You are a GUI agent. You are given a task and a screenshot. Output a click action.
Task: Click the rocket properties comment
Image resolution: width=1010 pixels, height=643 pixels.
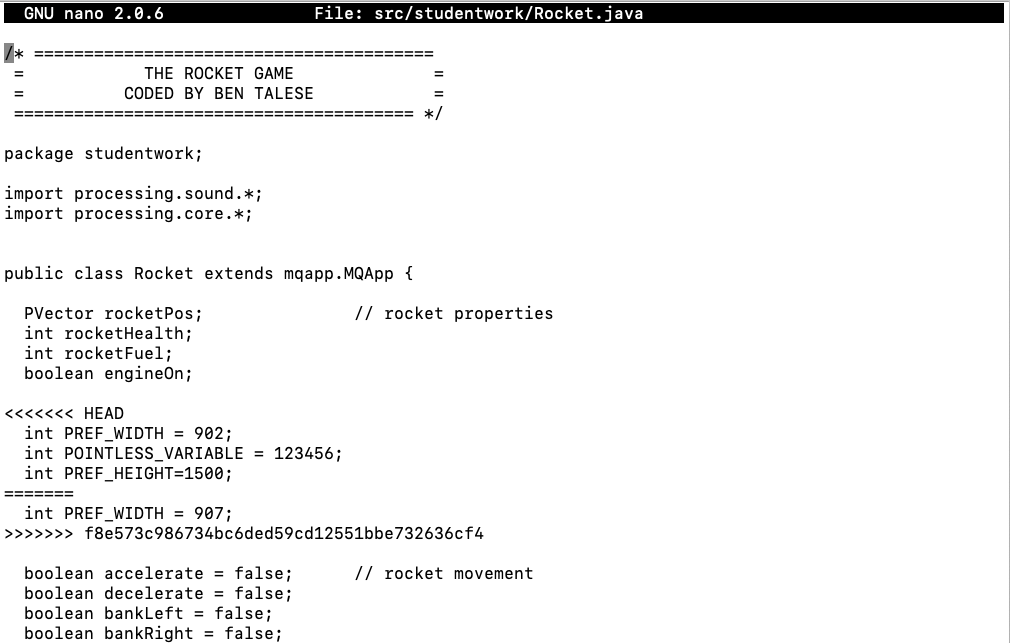[453, 313]
